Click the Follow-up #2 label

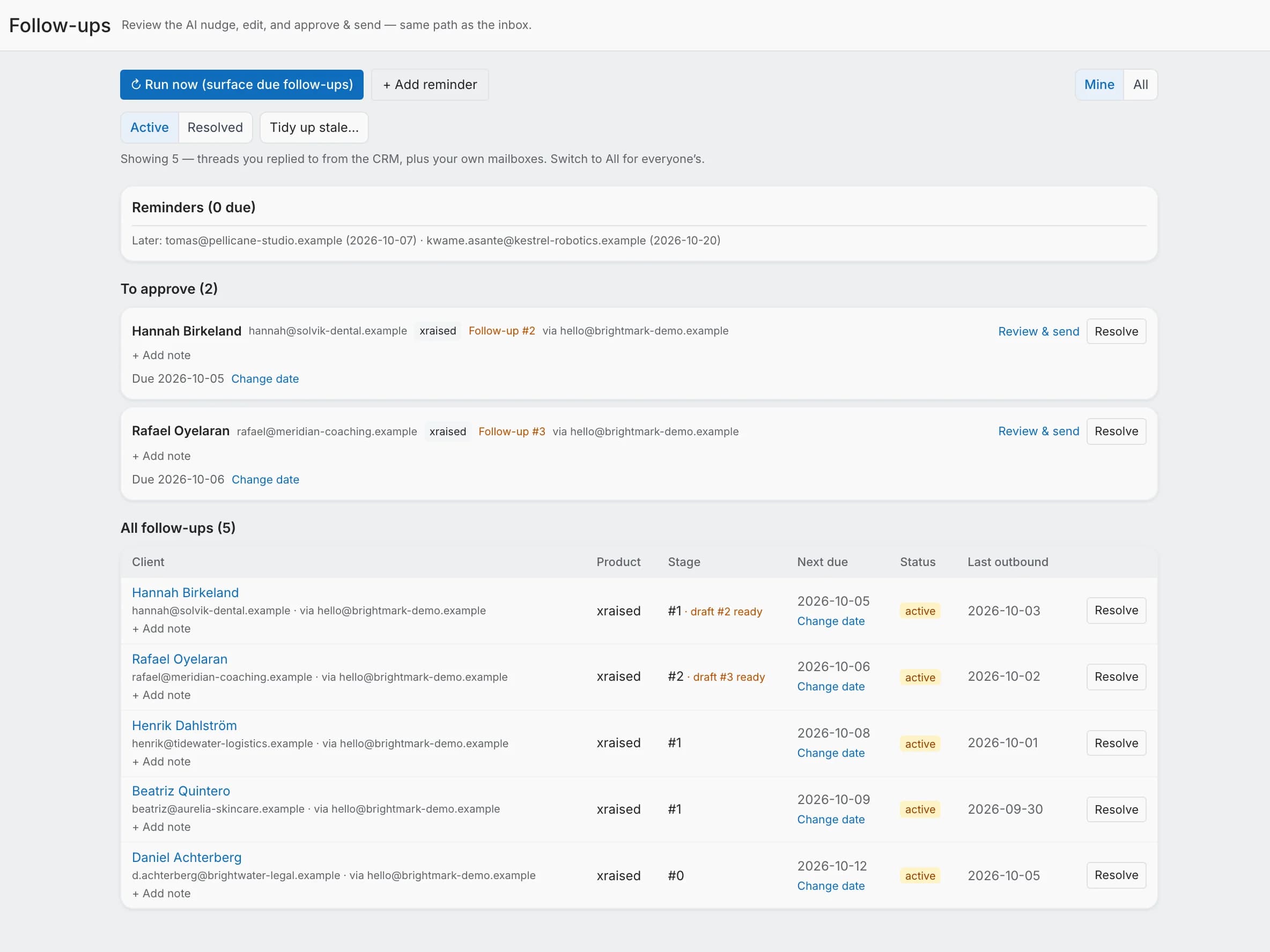(502, 331)
